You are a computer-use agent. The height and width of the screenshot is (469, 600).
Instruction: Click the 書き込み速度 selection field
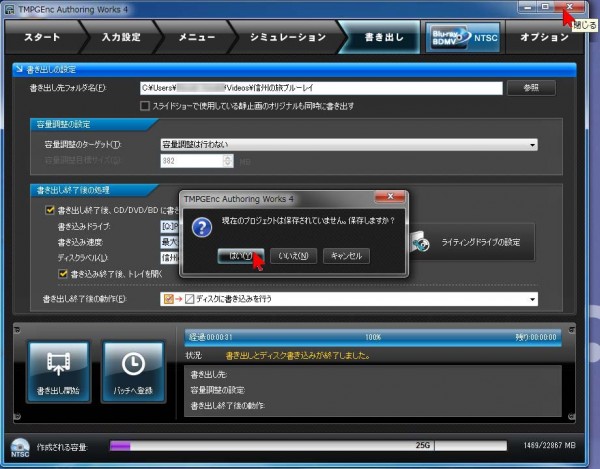(x=170, y=242)
